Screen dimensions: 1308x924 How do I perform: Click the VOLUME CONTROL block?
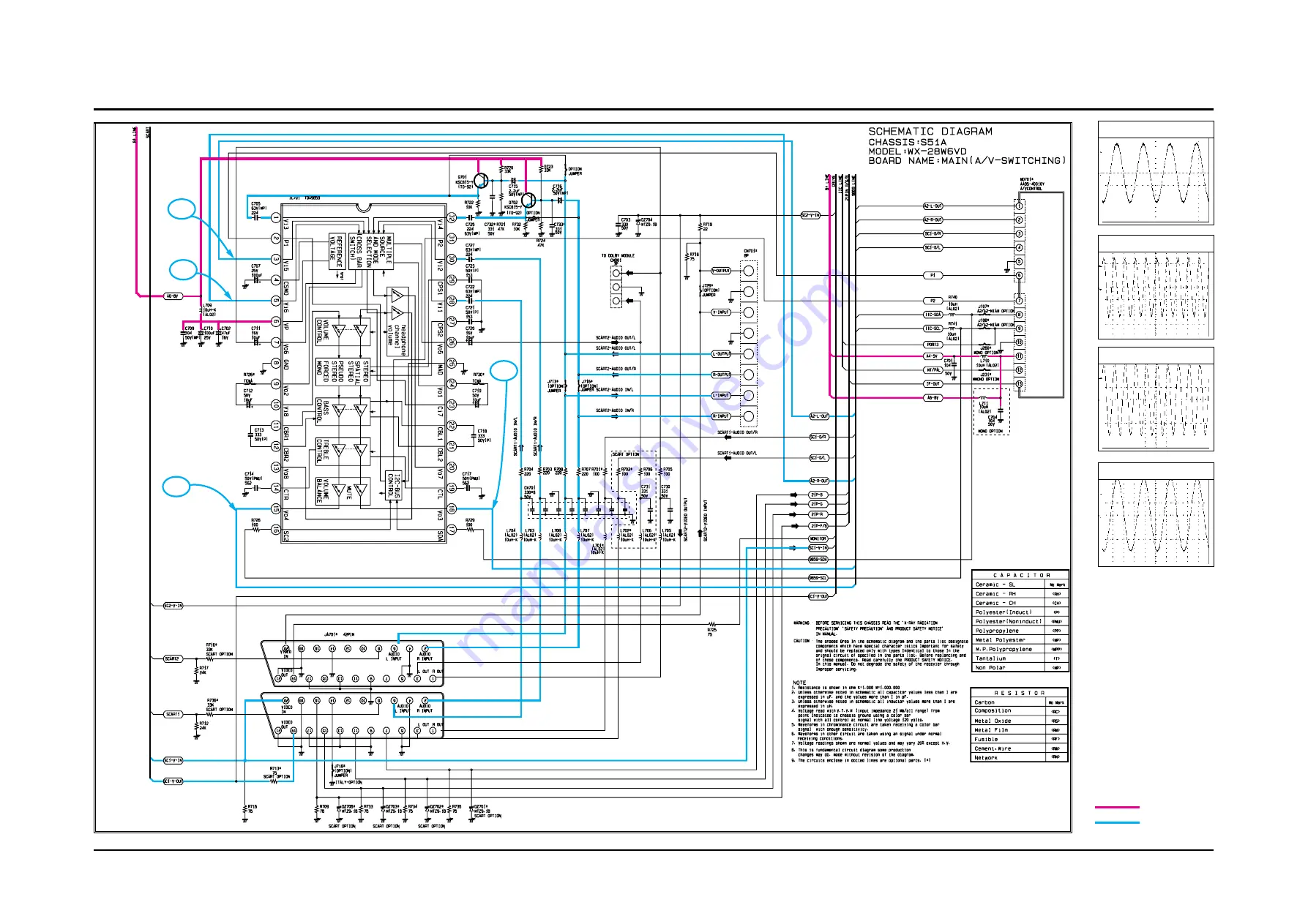click(343, 331)
